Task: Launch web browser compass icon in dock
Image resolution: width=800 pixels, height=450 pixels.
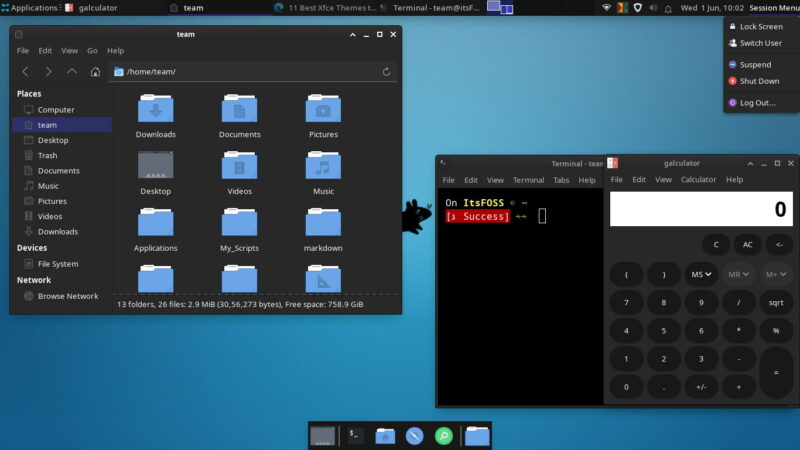Action: pyautogui.click(x=414, y=436)
